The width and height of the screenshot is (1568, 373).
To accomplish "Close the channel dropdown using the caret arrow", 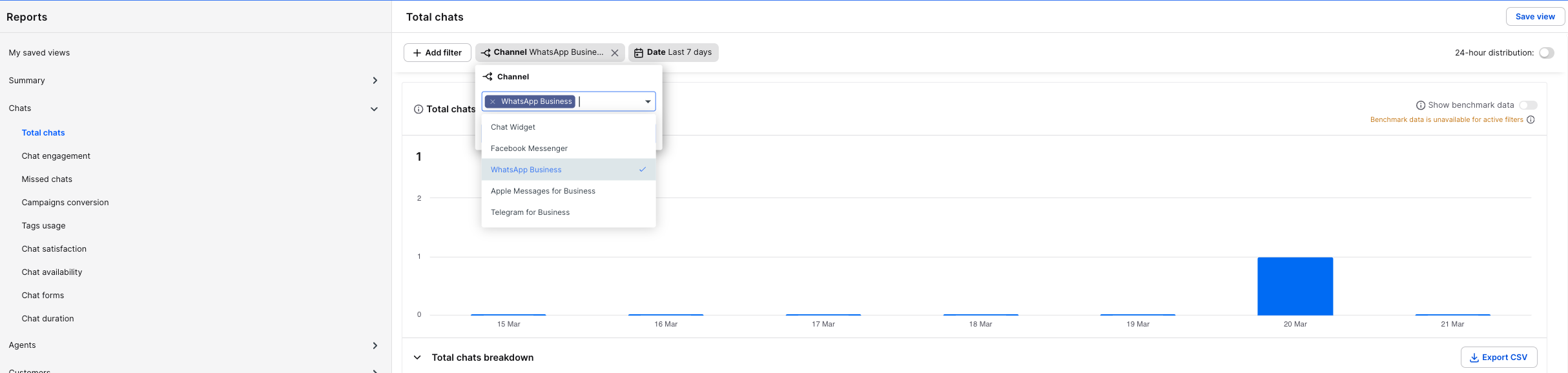I will [x=648, y=102].
